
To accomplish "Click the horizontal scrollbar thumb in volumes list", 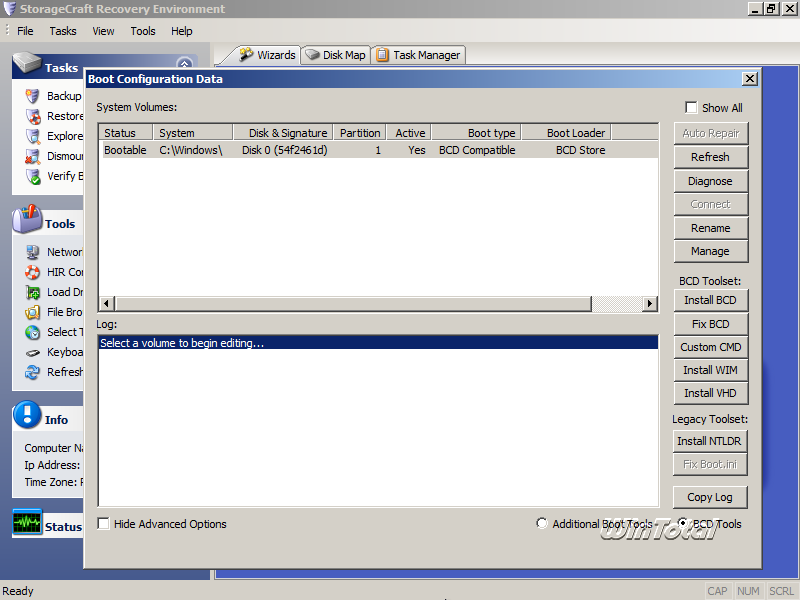I will click(353, 304).
